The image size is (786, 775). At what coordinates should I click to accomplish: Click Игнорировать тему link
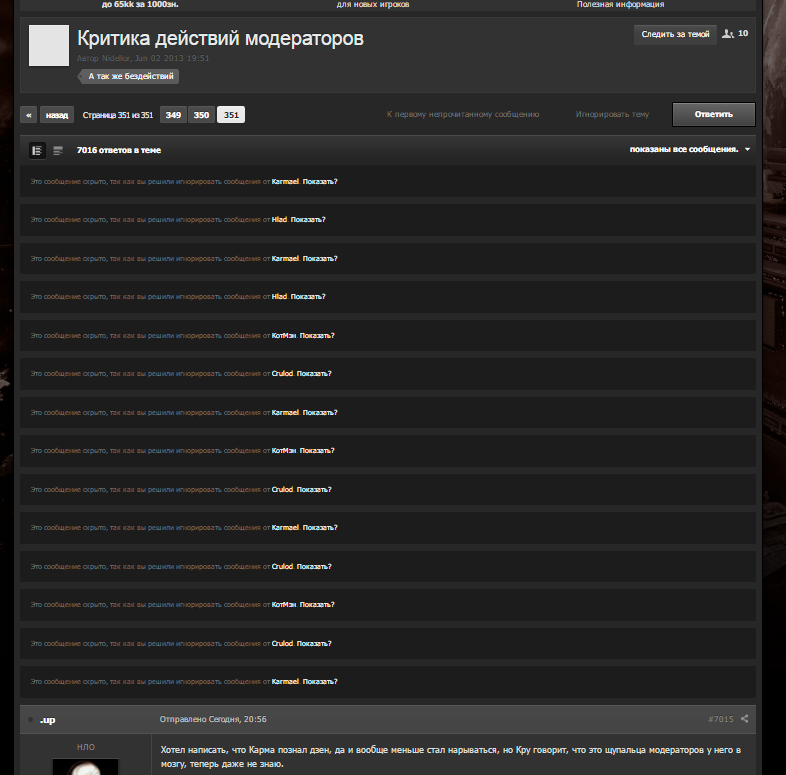pos(612,114)
